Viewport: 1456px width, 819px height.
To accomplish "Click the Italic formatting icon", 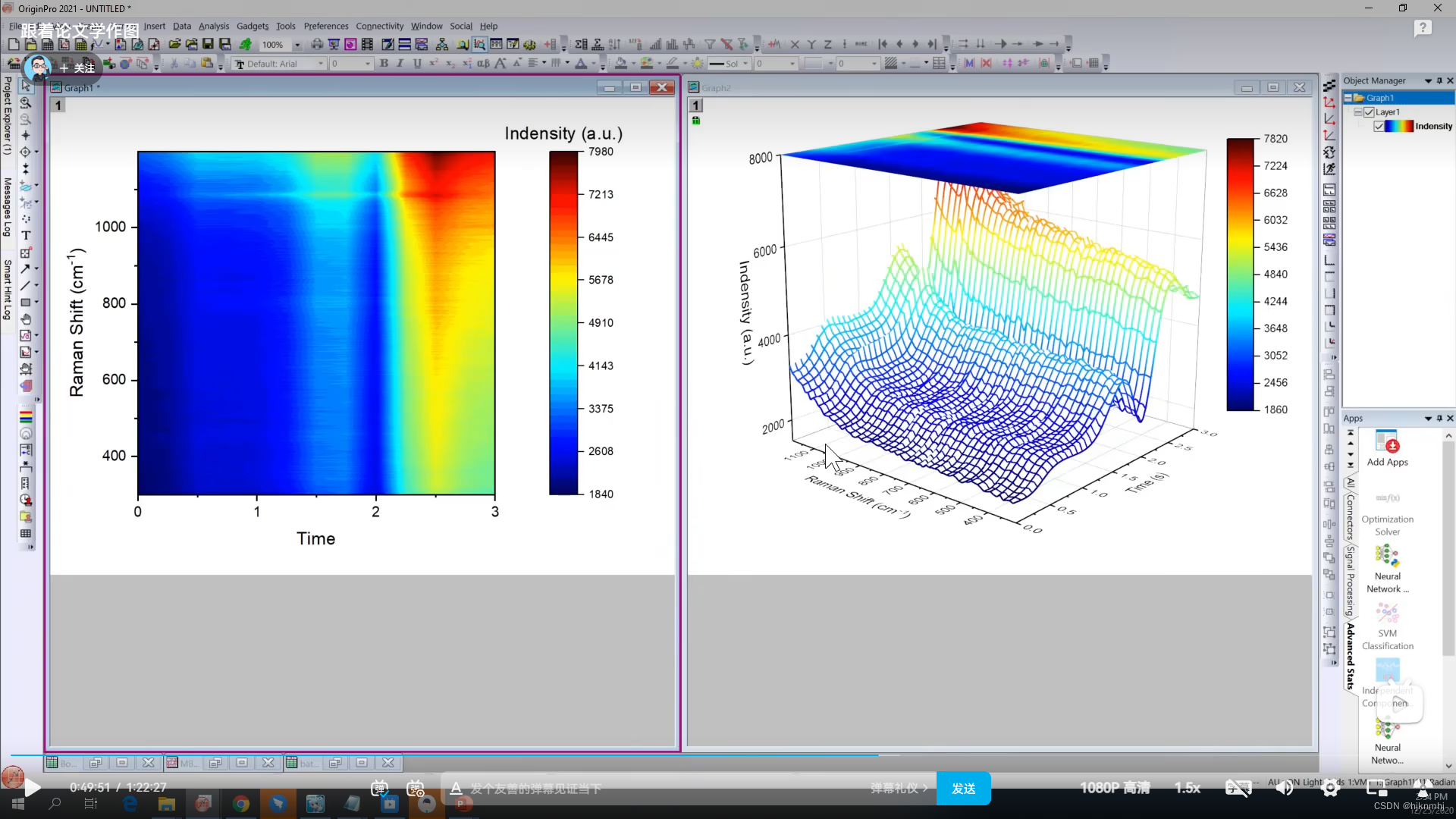I will pos(400,64).
